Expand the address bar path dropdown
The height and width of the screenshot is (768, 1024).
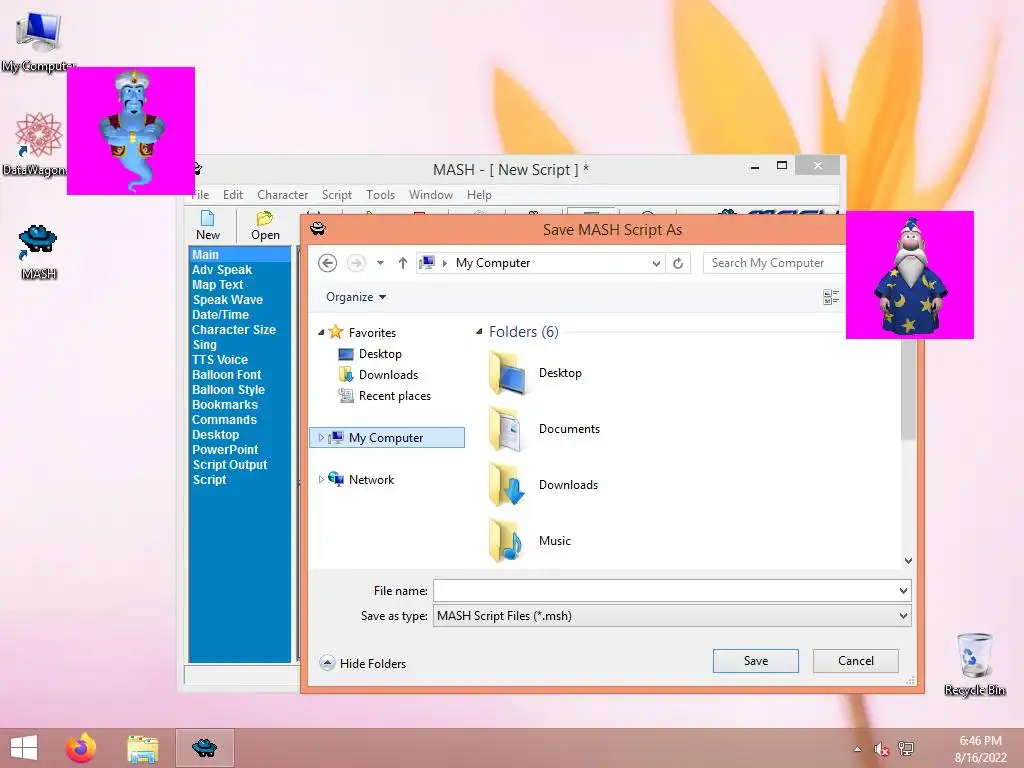(656, 263)
